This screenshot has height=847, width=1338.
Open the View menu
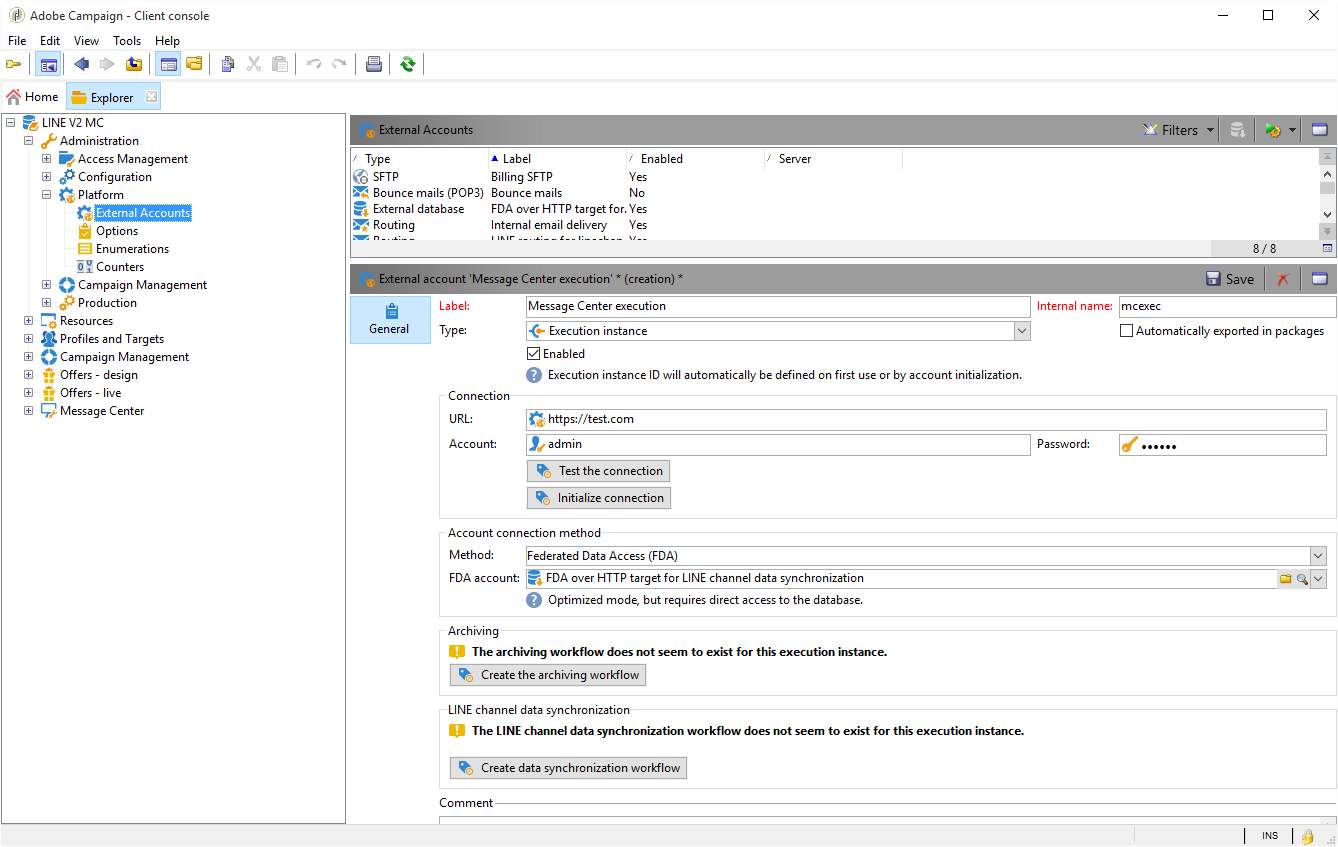click(x=86, y=41)
